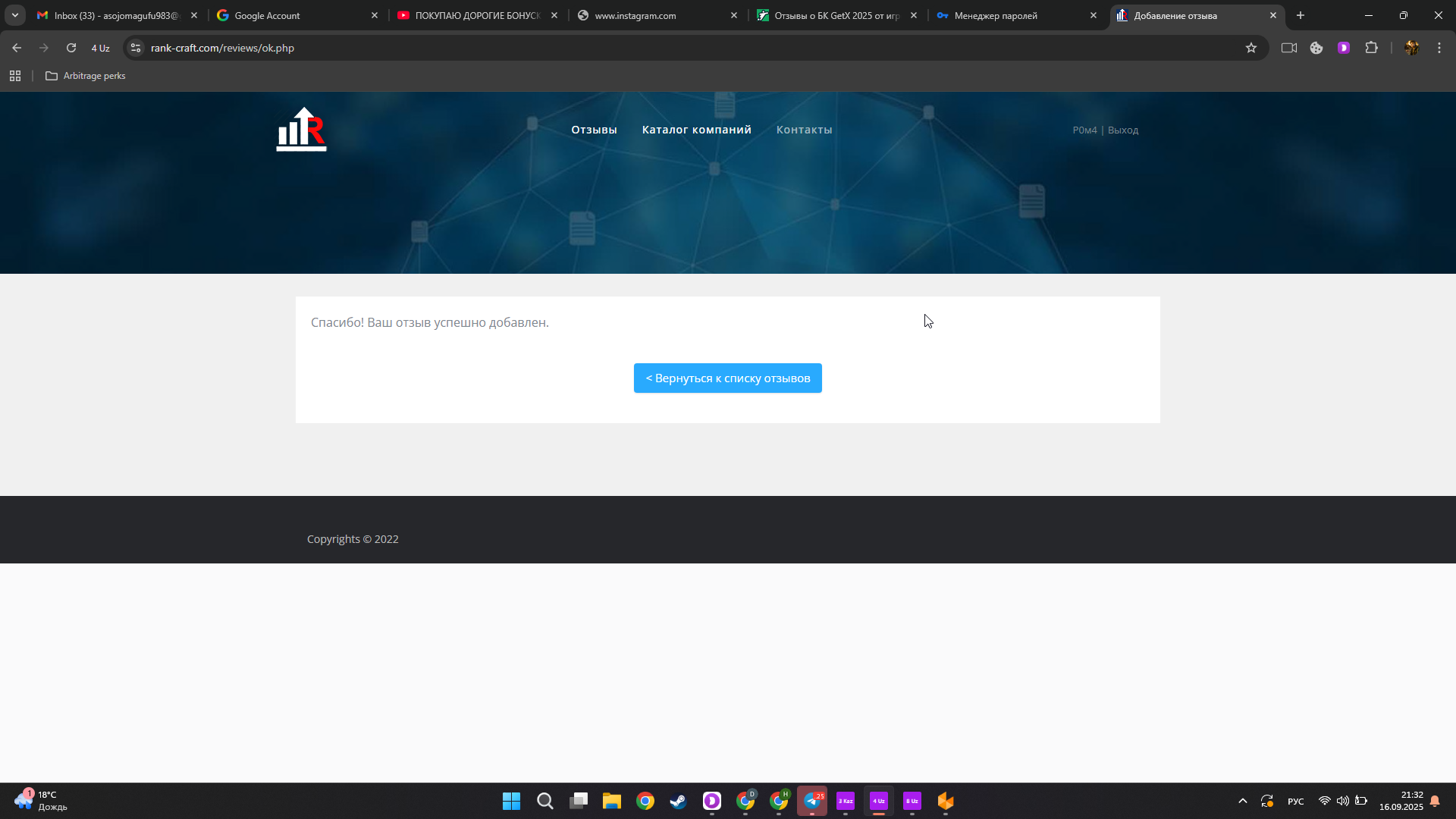Open the 8 Uz profile app in taskbar
1456x819 pixels.
tap(912, 801)
